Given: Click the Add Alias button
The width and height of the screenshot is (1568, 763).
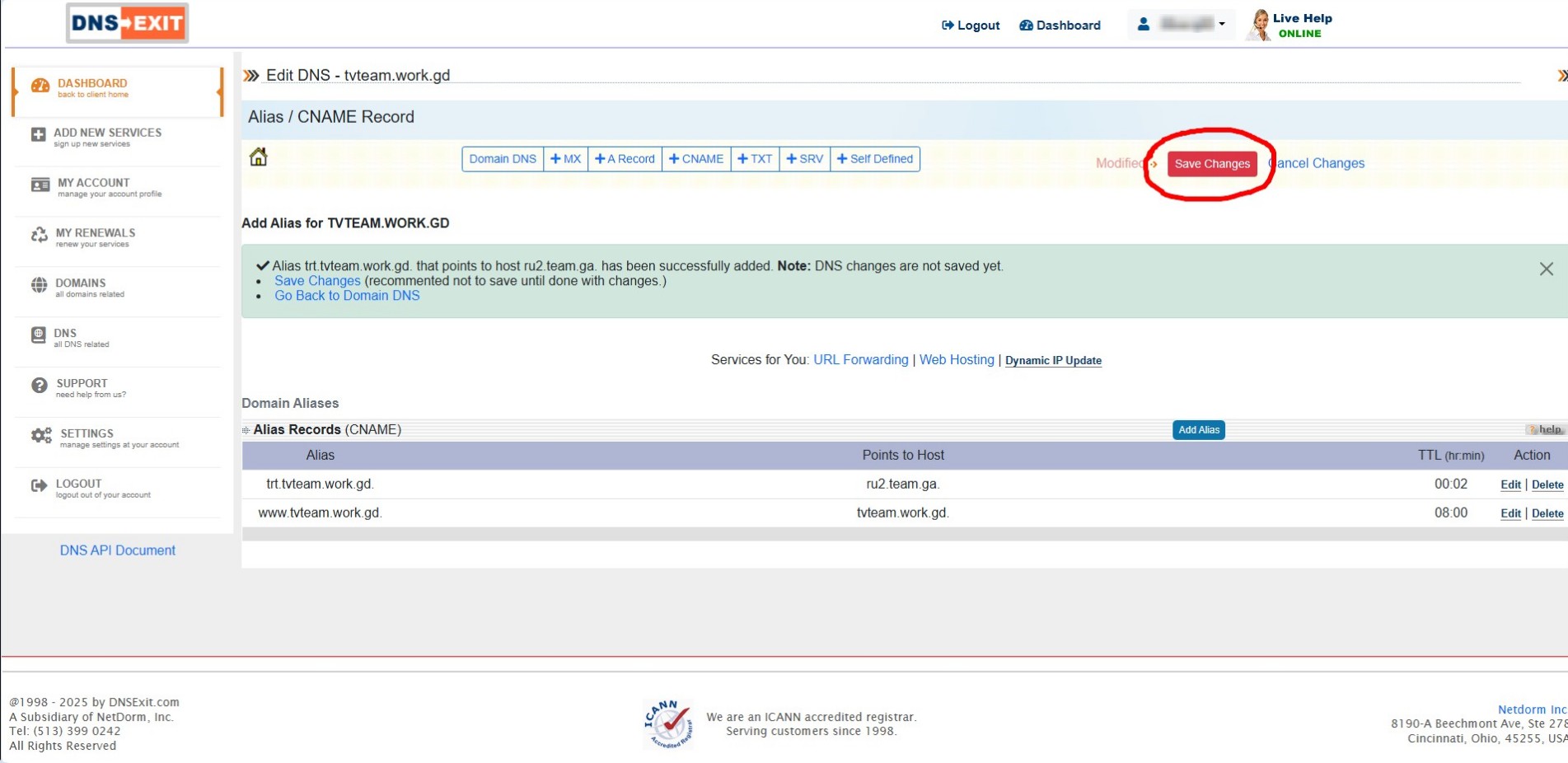Looking at the screenshot, I should pos(1198,430).
